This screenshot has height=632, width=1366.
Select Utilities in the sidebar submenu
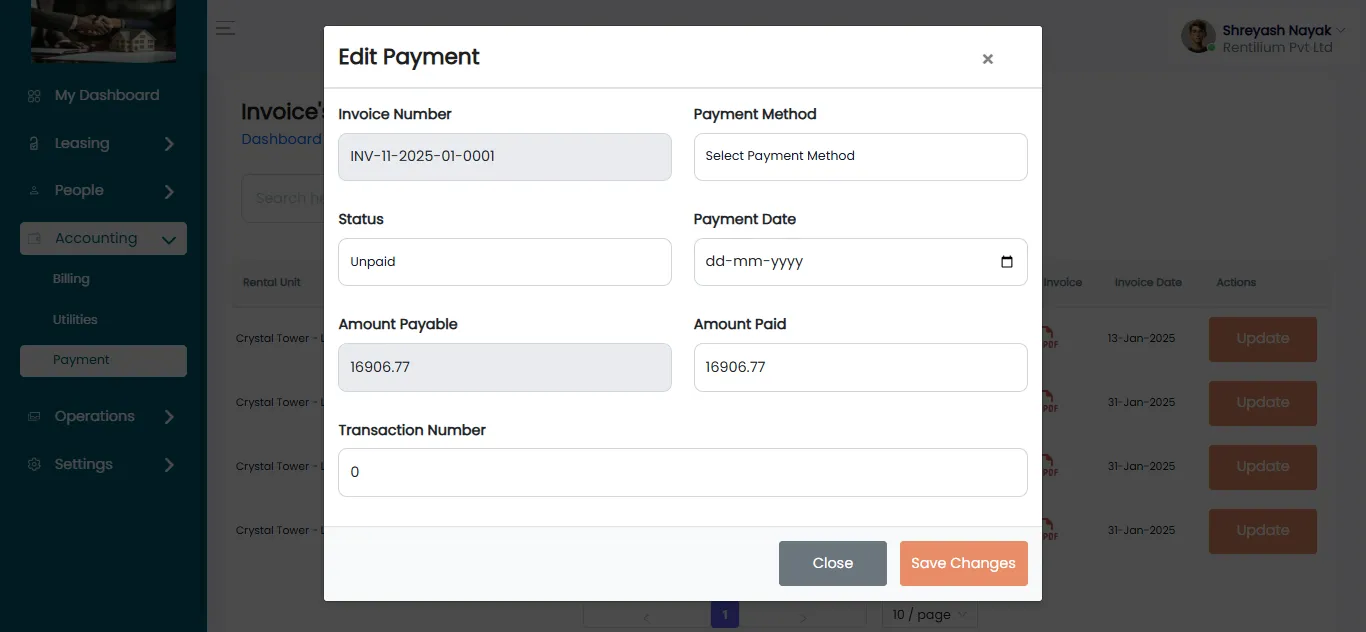75,320
